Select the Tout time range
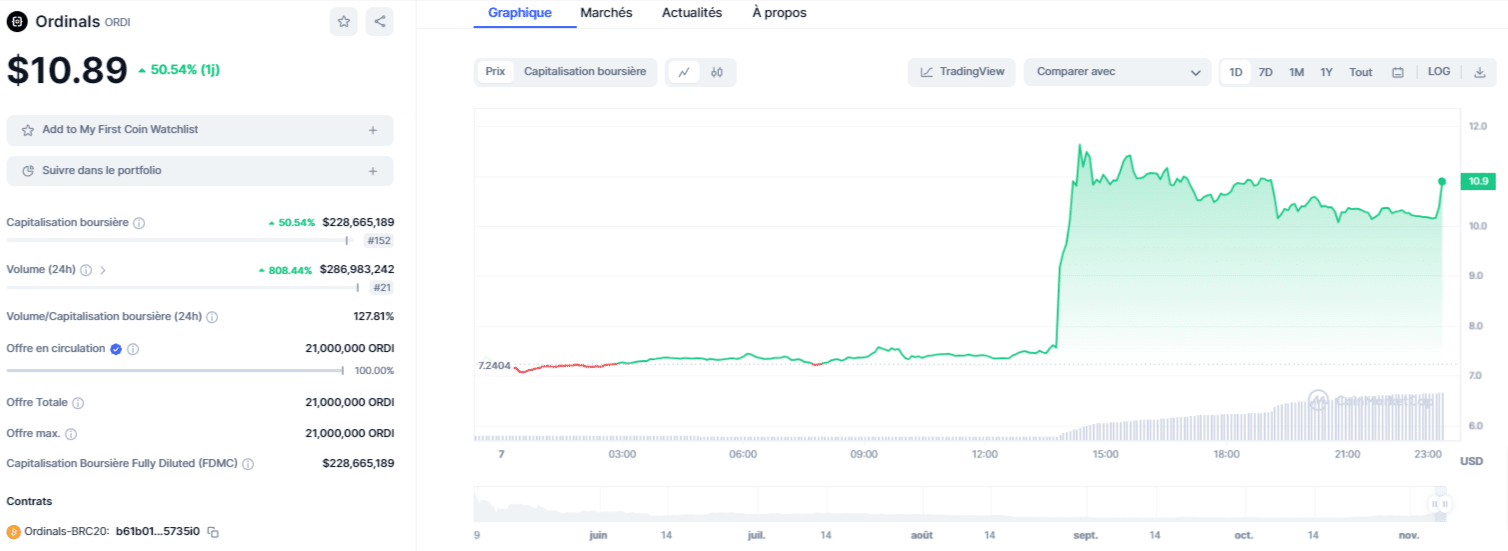 pyautogui.click(x=1361, y=72)
